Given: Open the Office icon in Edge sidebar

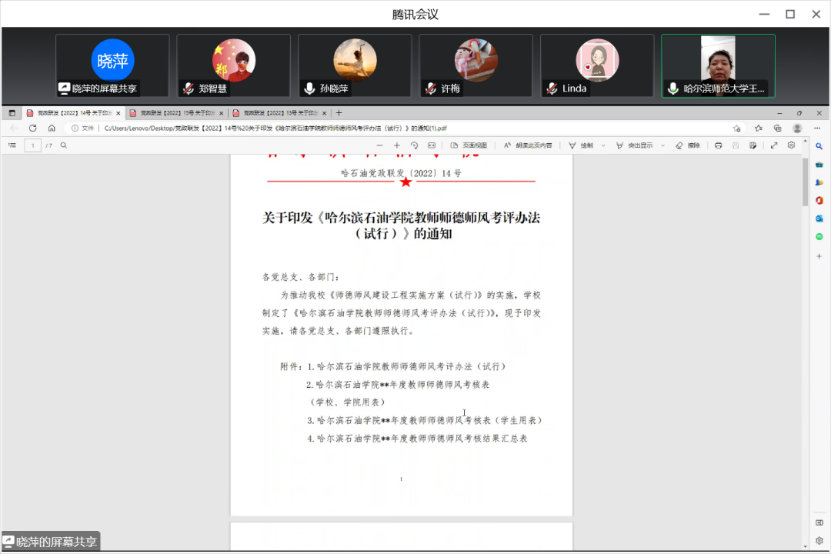Looking at the screenshot, I should (819, 200).
